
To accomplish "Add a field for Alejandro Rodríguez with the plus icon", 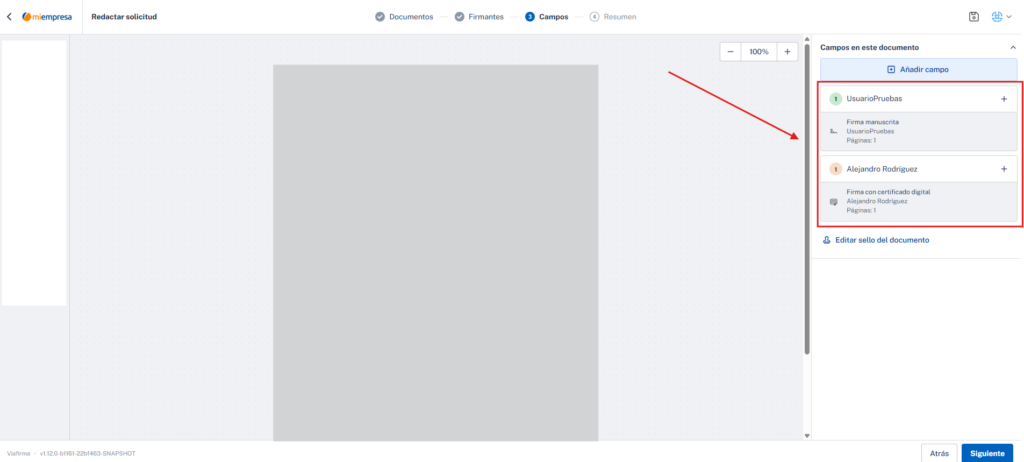I will coord(1004,169).
